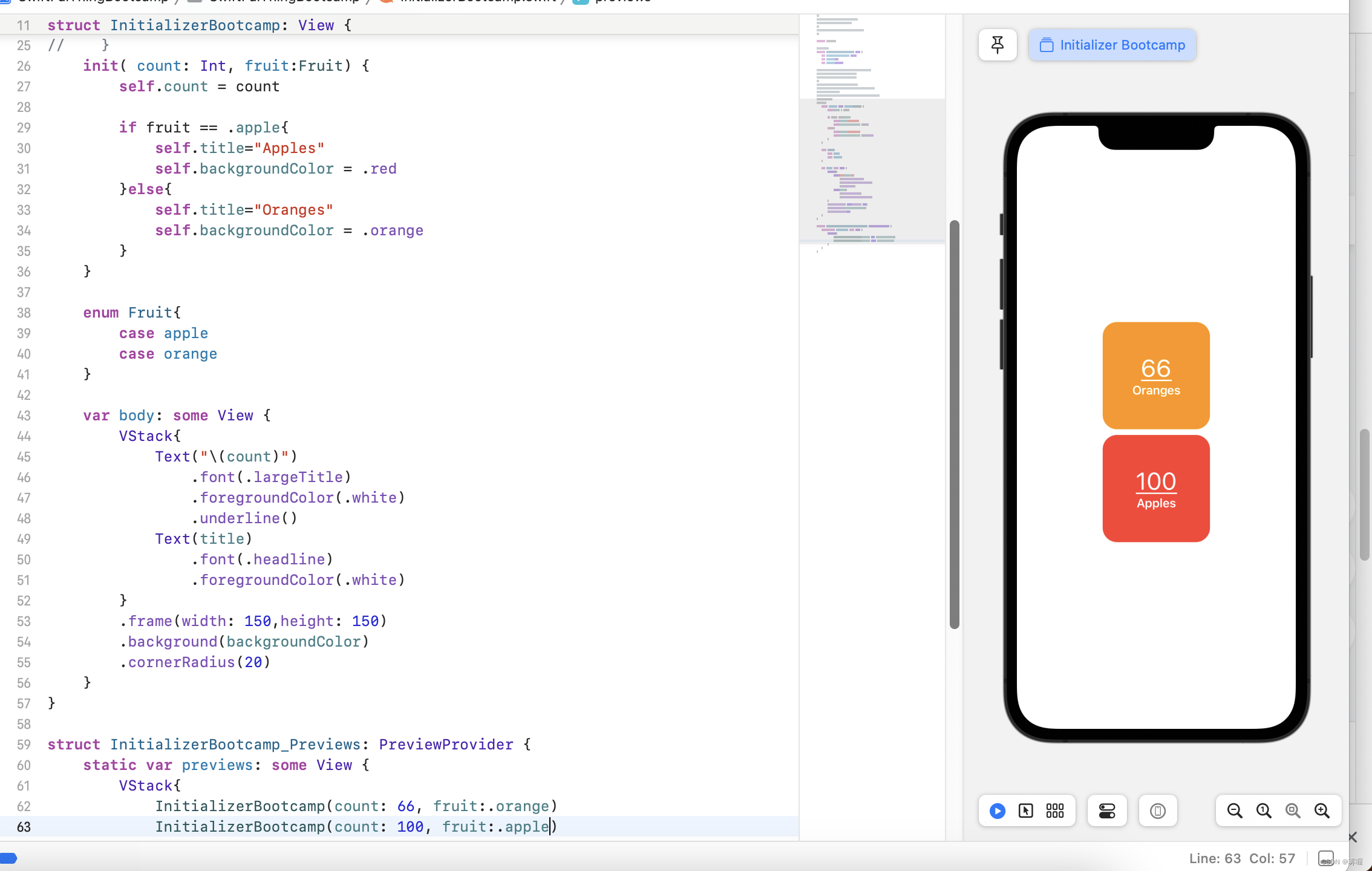Viewport: 1372px width, 871px height.
Task: Click the preview on device icon
Action: 1158,811
